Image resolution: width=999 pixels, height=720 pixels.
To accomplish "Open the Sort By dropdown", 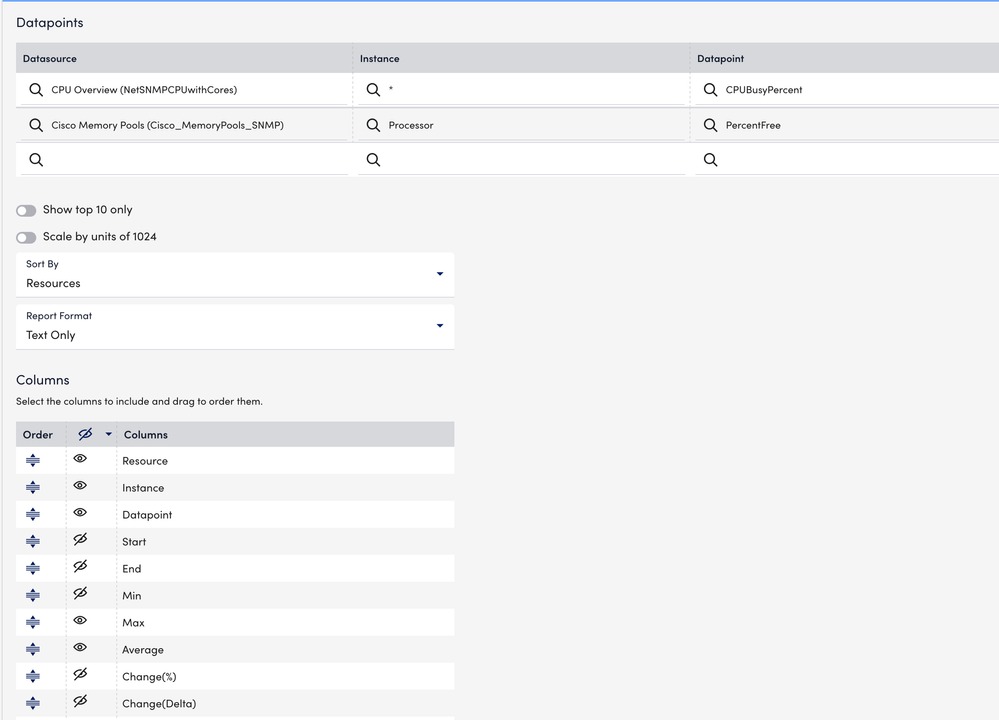I will tap(235, 275).
